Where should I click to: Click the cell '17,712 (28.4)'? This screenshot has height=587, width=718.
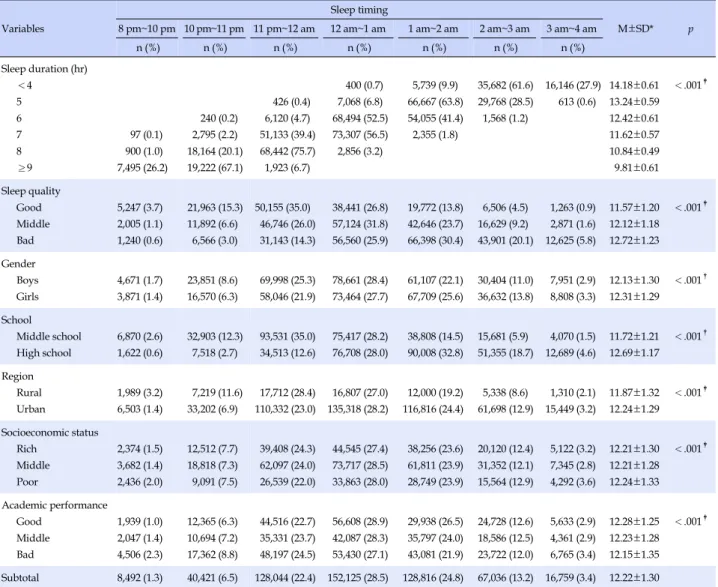point(287,393)
